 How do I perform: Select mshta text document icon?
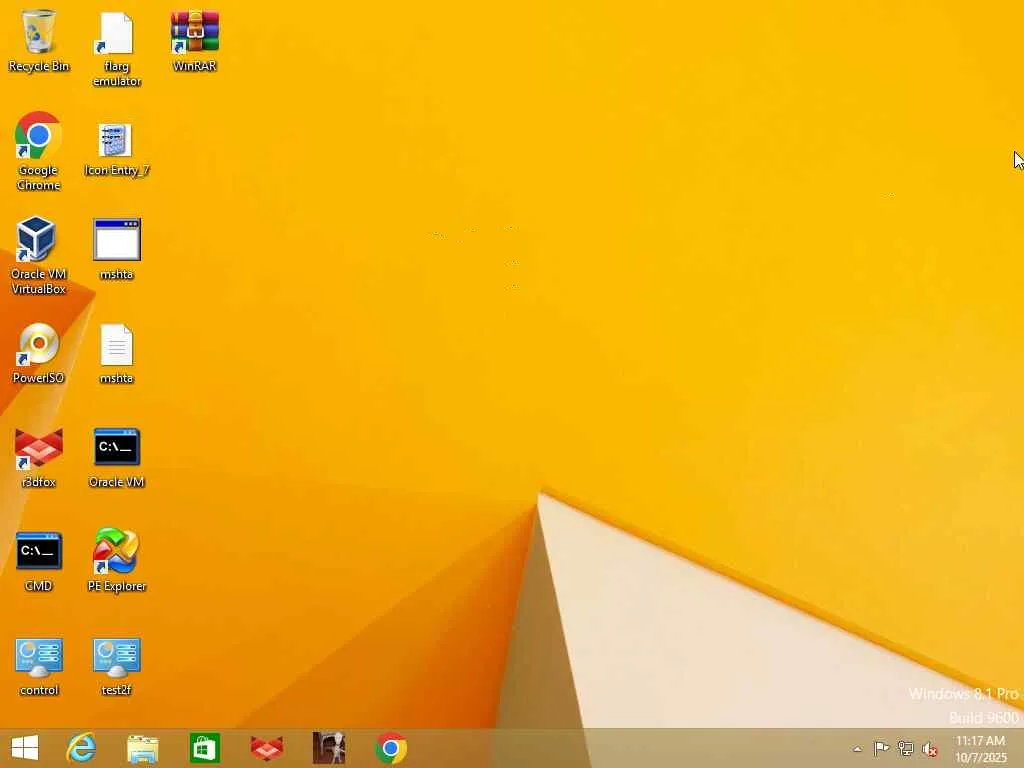[x=116, y=353]
